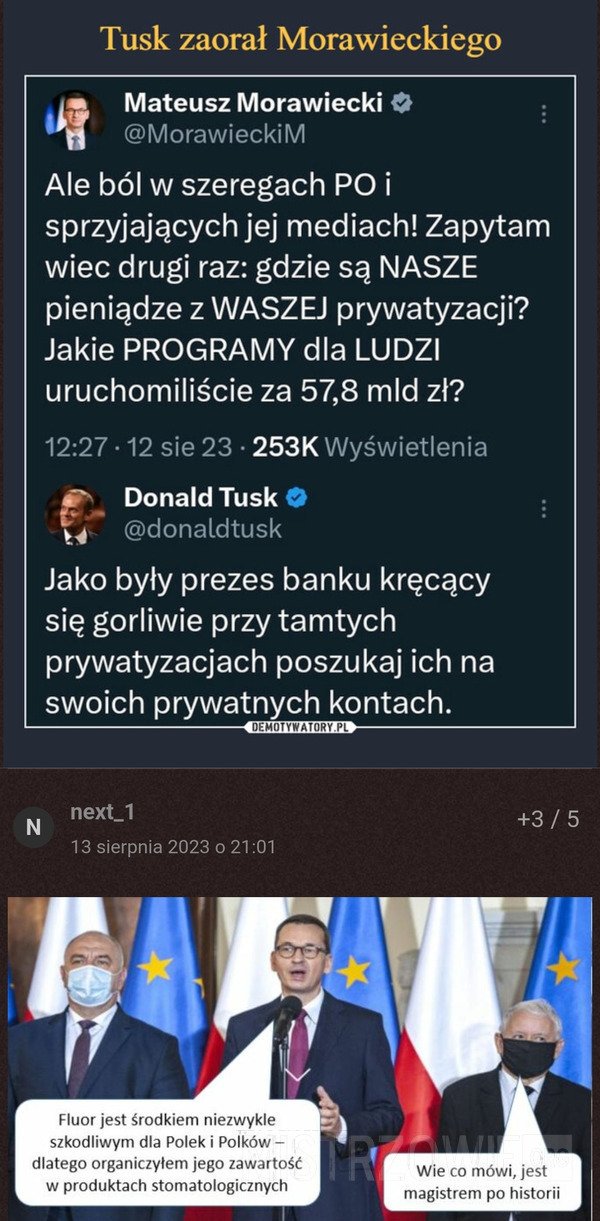600x1221 pixels.
Task: Open the press conference image in comment
Action: (x=300, y=1000)
